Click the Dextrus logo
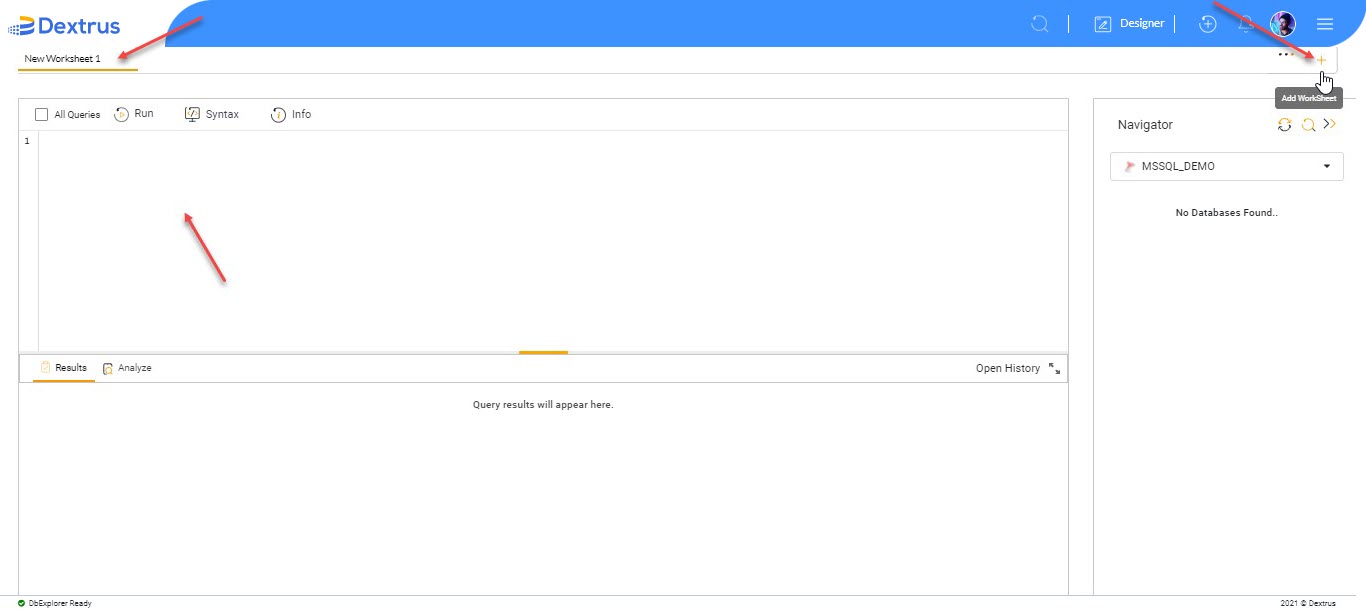The height and width of the screenshot is (609, 1366). [x=64, y=25]
